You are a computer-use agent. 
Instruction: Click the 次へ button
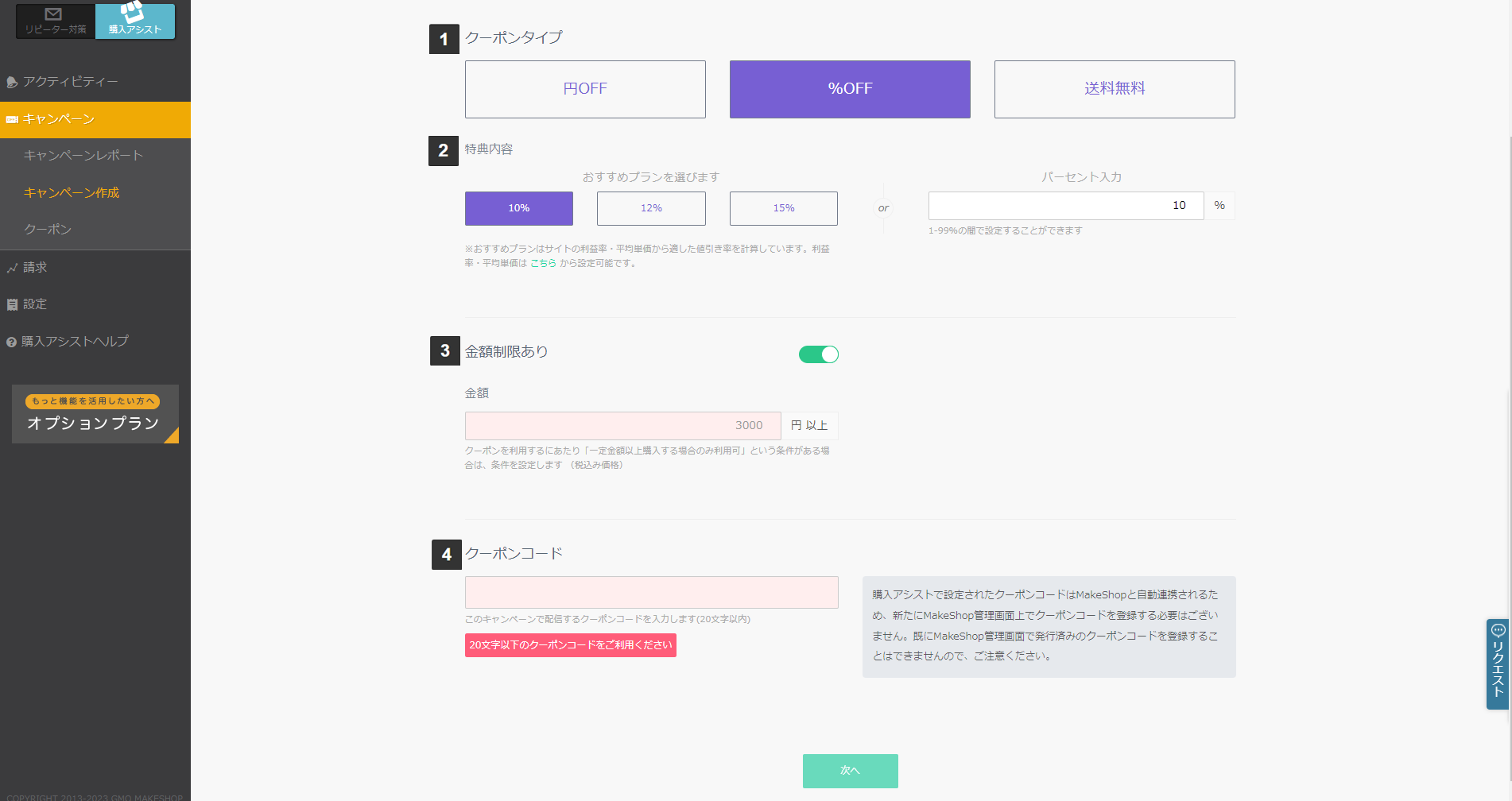coord(851,771)
